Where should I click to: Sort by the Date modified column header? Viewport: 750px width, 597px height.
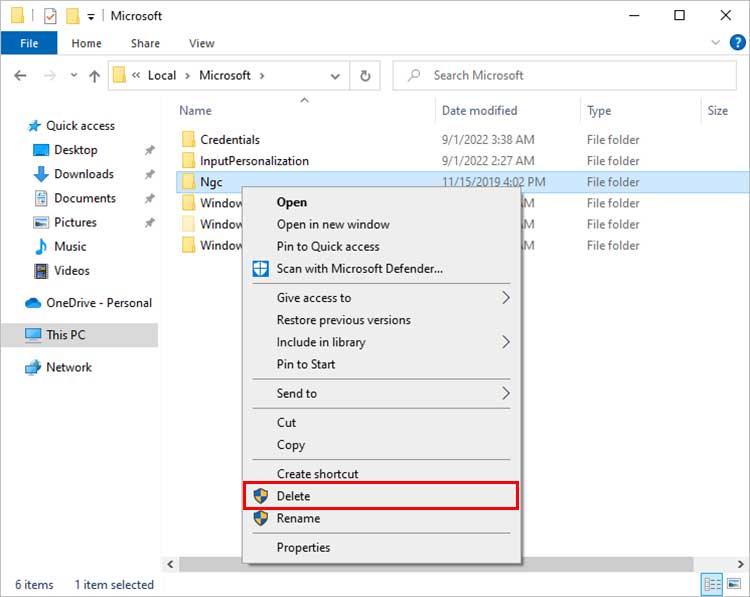[x=479, y=111]
